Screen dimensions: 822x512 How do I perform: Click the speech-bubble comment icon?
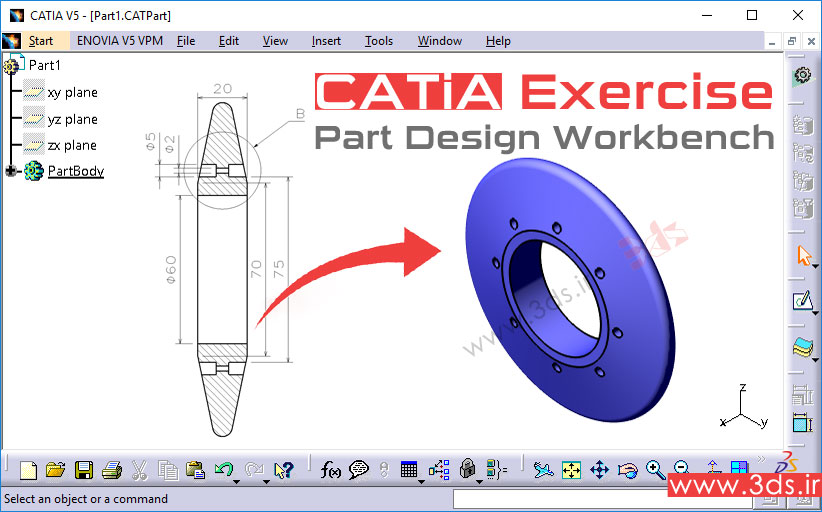[x=359, y=470]
